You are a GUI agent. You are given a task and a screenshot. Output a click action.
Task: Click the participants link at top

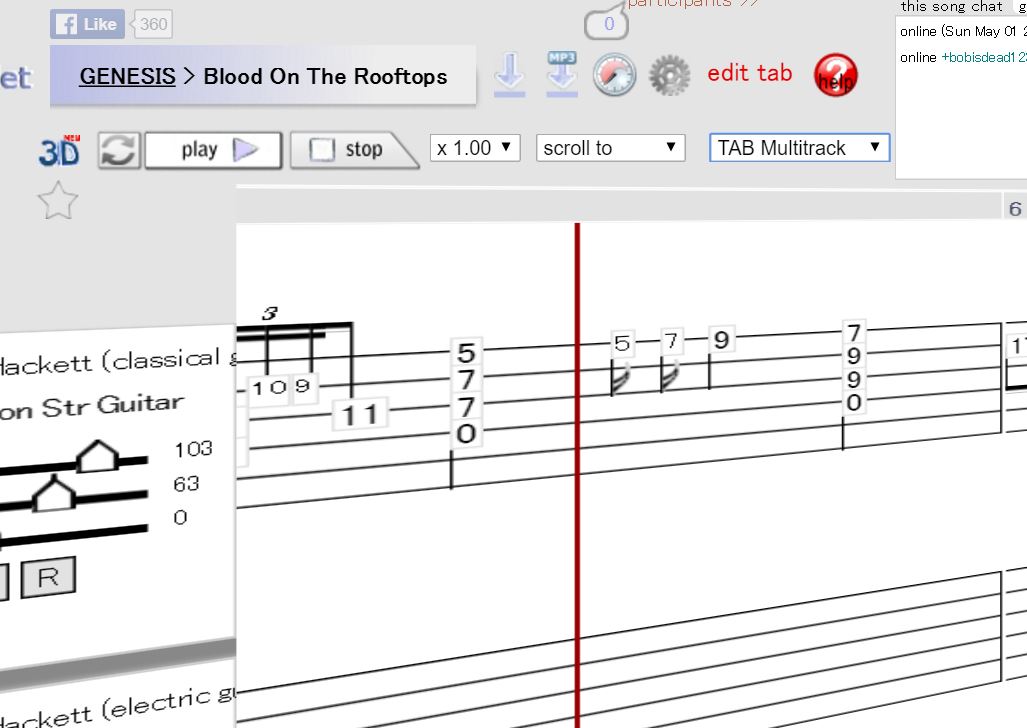[x=692, y=3]
